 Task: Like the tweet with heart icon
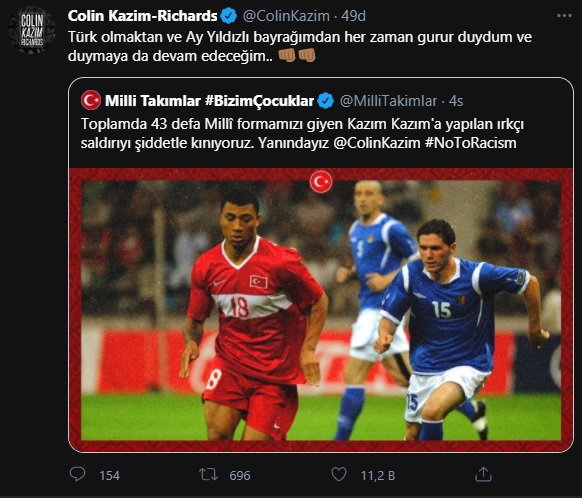[339, 474]
